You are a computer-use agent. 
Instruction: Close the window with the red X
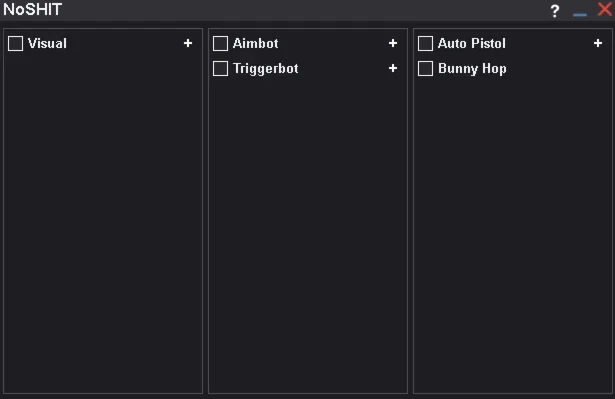click(x=605, y=9)
